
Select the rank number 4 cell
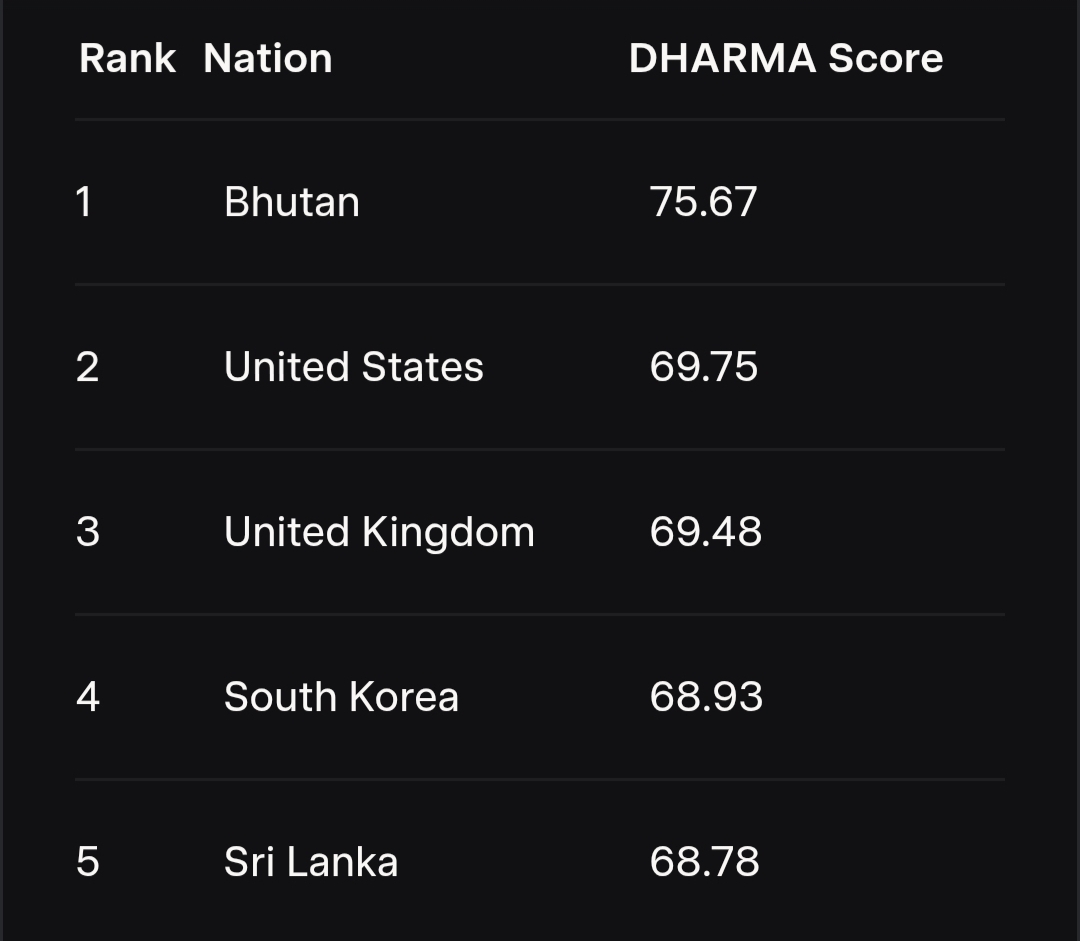click(87, 697)
